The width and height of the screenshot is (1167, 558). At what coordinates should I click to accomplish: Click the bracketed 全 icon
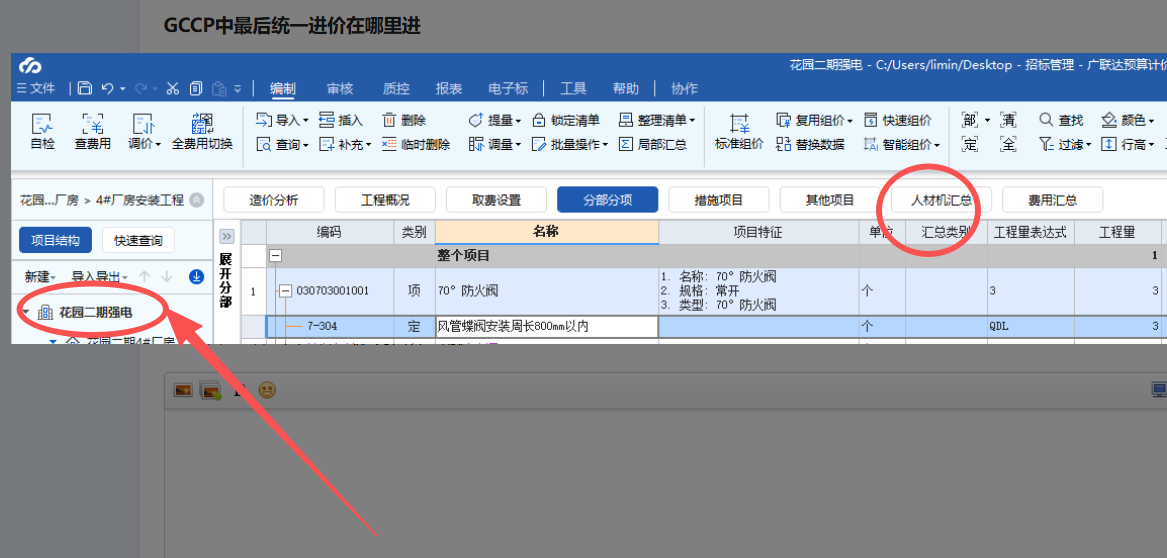1008,144
